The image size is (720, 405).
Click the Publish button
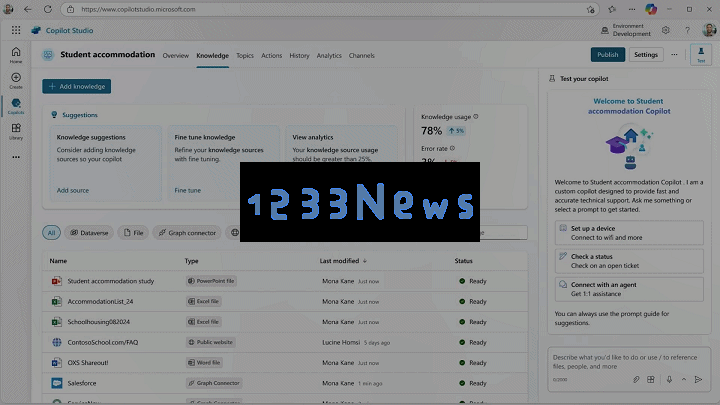tap(608, 55)
